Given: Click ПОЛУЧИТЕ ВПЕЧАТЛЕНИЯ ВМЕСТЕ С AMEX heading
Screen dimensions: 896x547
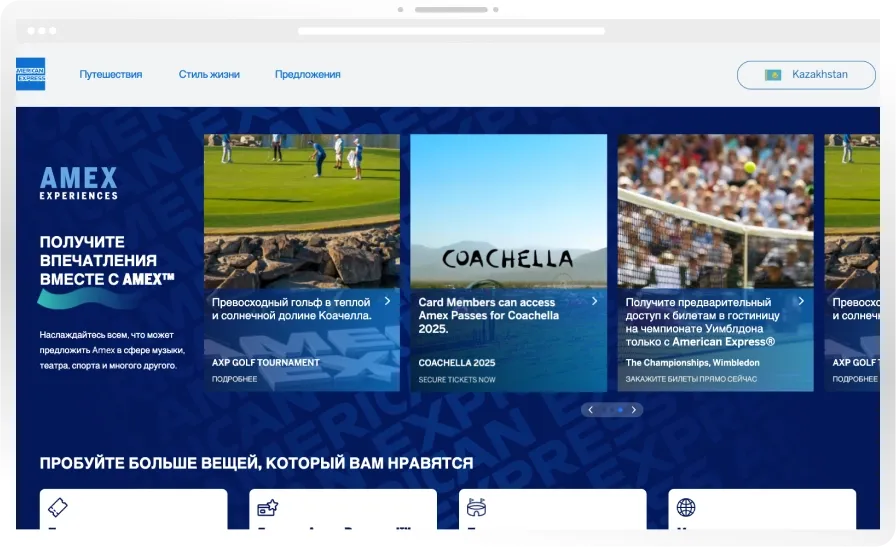Looking at the screenshot, I should coord(107,261).
